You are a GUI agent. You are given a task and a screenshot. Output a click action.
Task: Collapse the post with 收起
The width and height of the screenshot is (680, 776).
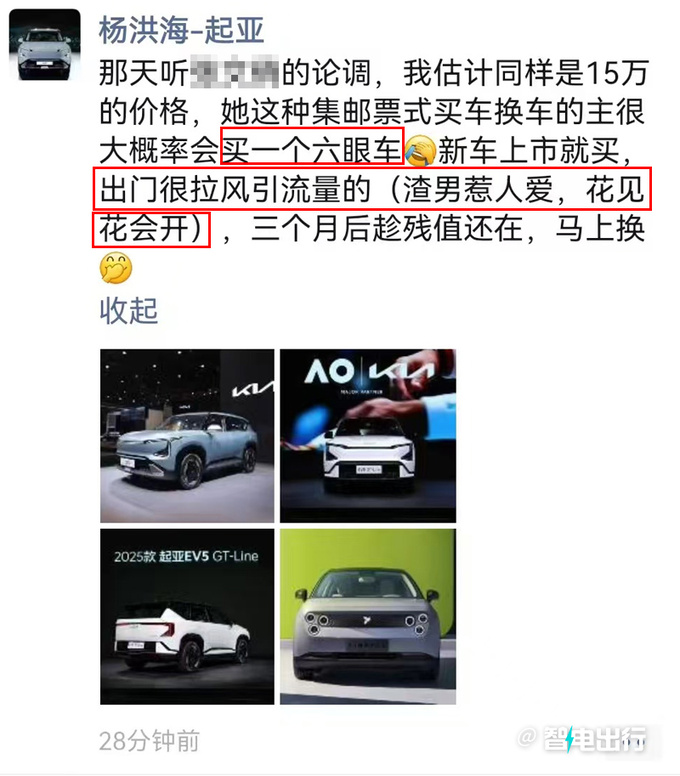pyautogui.click(x=129, y=311)
